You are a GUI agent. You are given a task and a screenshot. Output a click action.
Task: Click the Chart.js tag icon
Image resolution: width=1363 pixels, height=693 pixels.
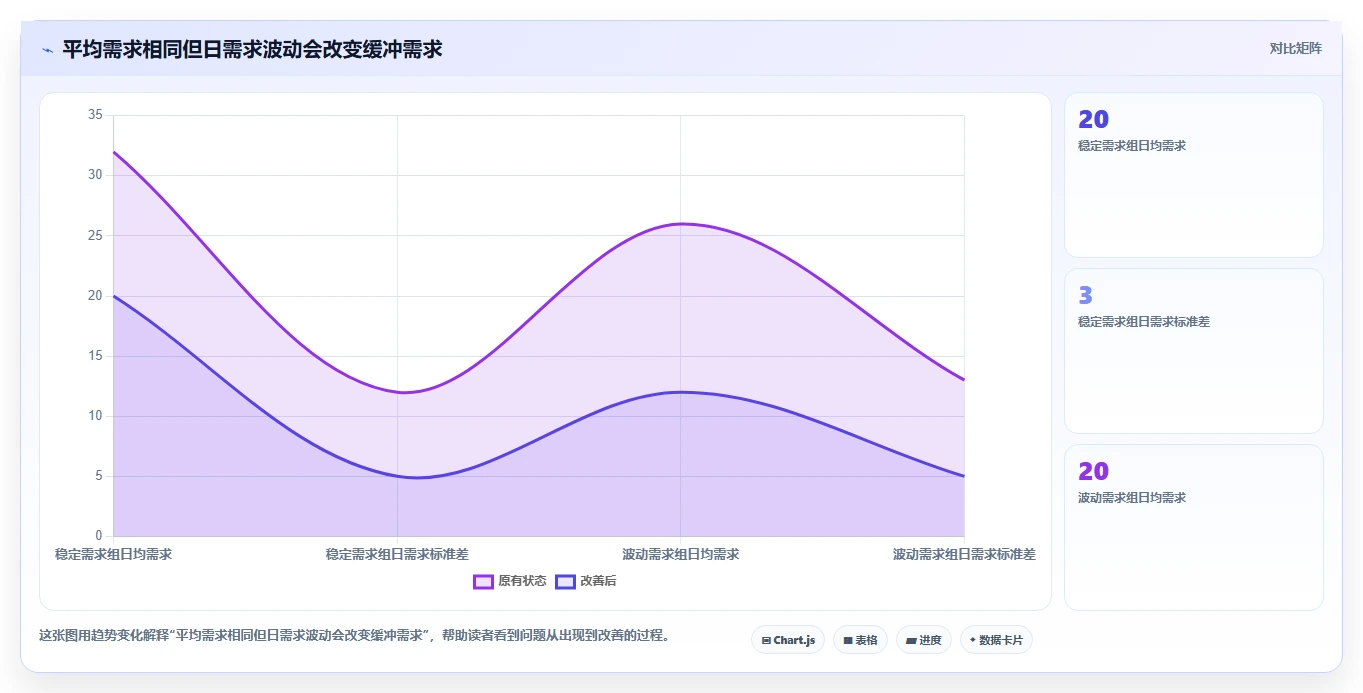[x=766, y=640]
